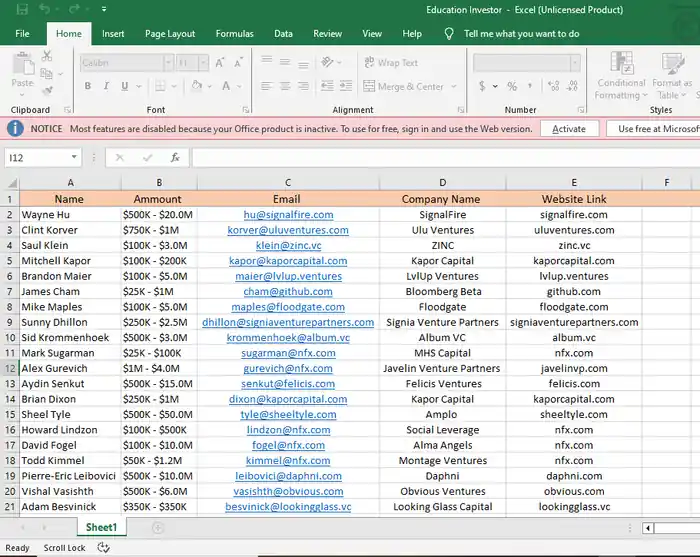Screen dimensions: 700x557
Task: Click the Cut scissors icon
Action: coord(47,56)
